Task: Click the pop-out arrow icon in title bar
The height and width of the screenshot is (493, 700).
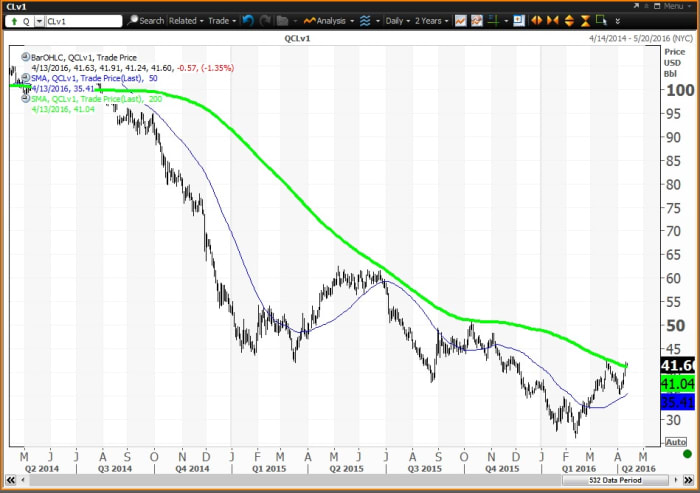Action: tap(636, 6)
